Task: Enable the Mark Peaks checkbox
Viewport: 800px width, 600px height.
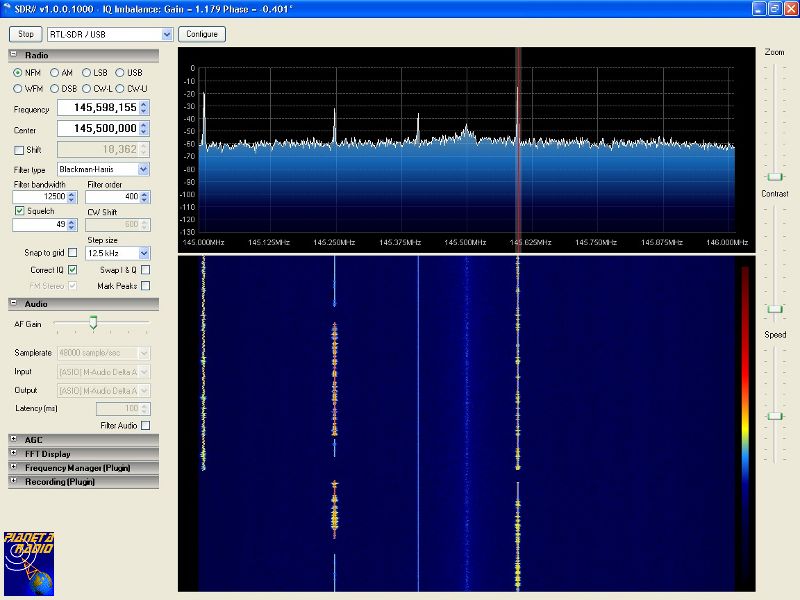Action: (x=145, y=286)
